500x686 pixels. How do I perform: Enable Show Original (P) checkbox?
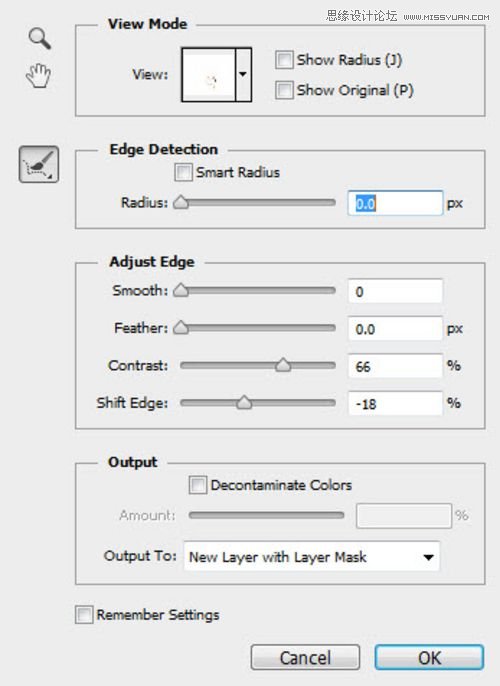[284, 90]
